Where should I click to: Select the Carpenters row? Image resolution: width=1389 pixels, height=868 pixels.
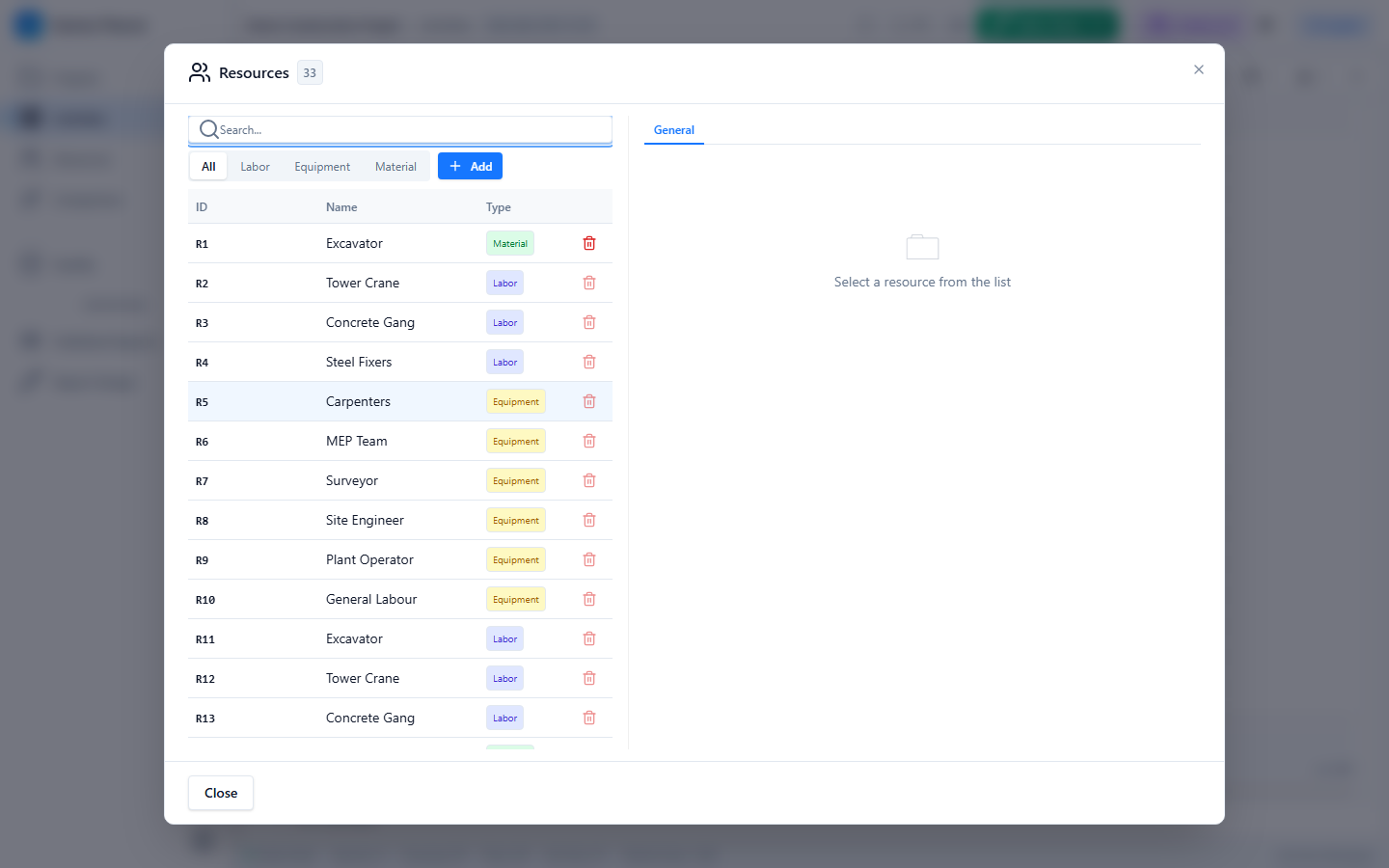[400, 401]
